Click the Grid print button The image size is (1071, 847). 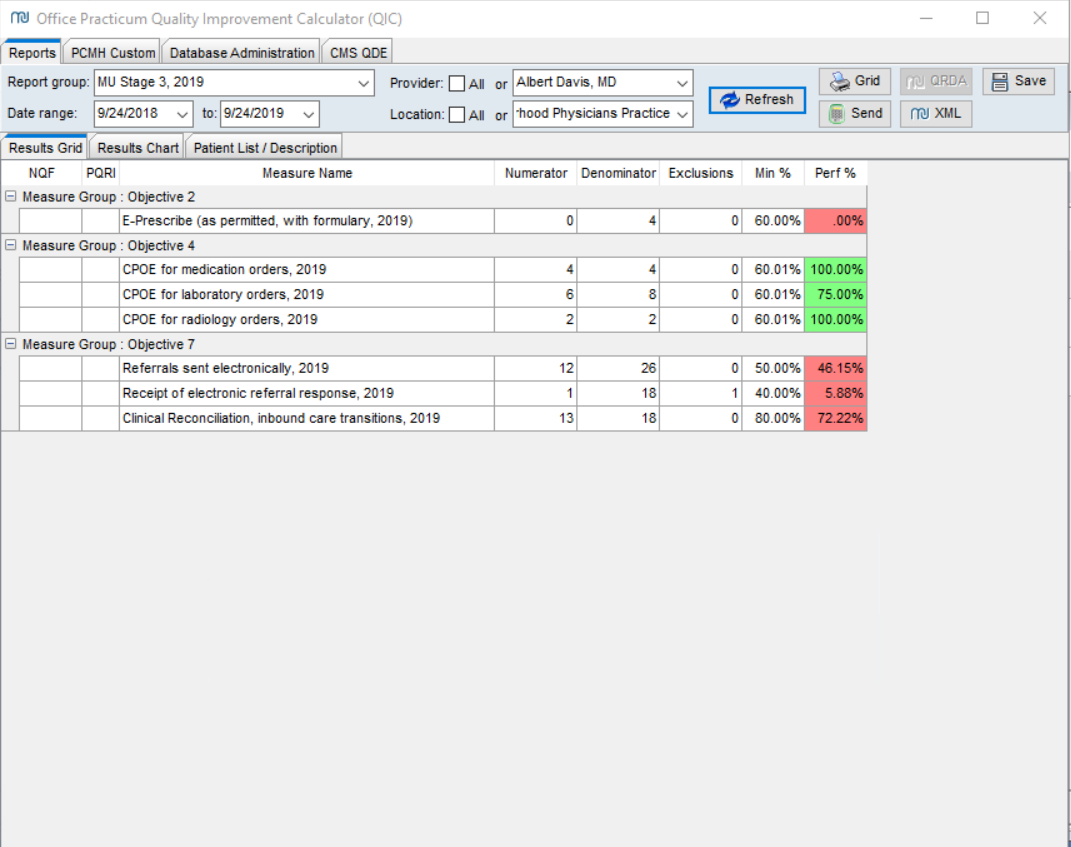click(x=854, y=81)
